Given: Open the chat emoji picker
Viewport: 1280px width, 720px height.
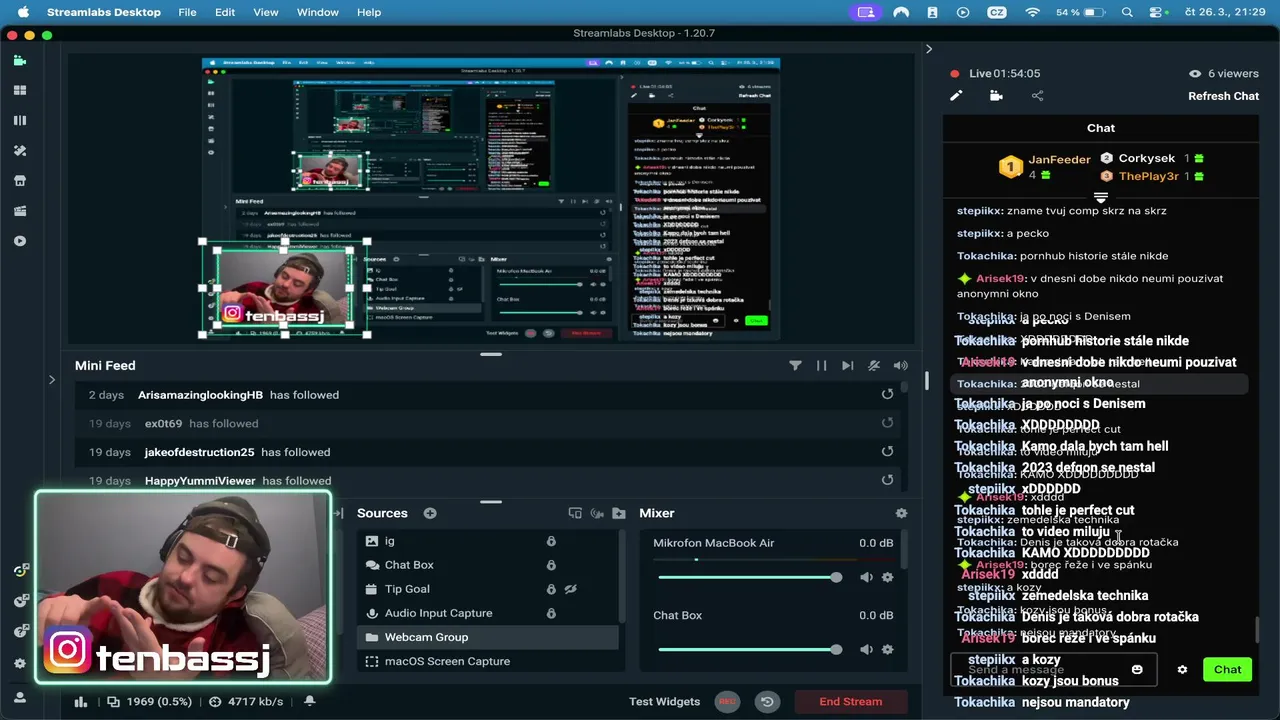Looking at the screenshot, I should click(x=1137, y=669).
